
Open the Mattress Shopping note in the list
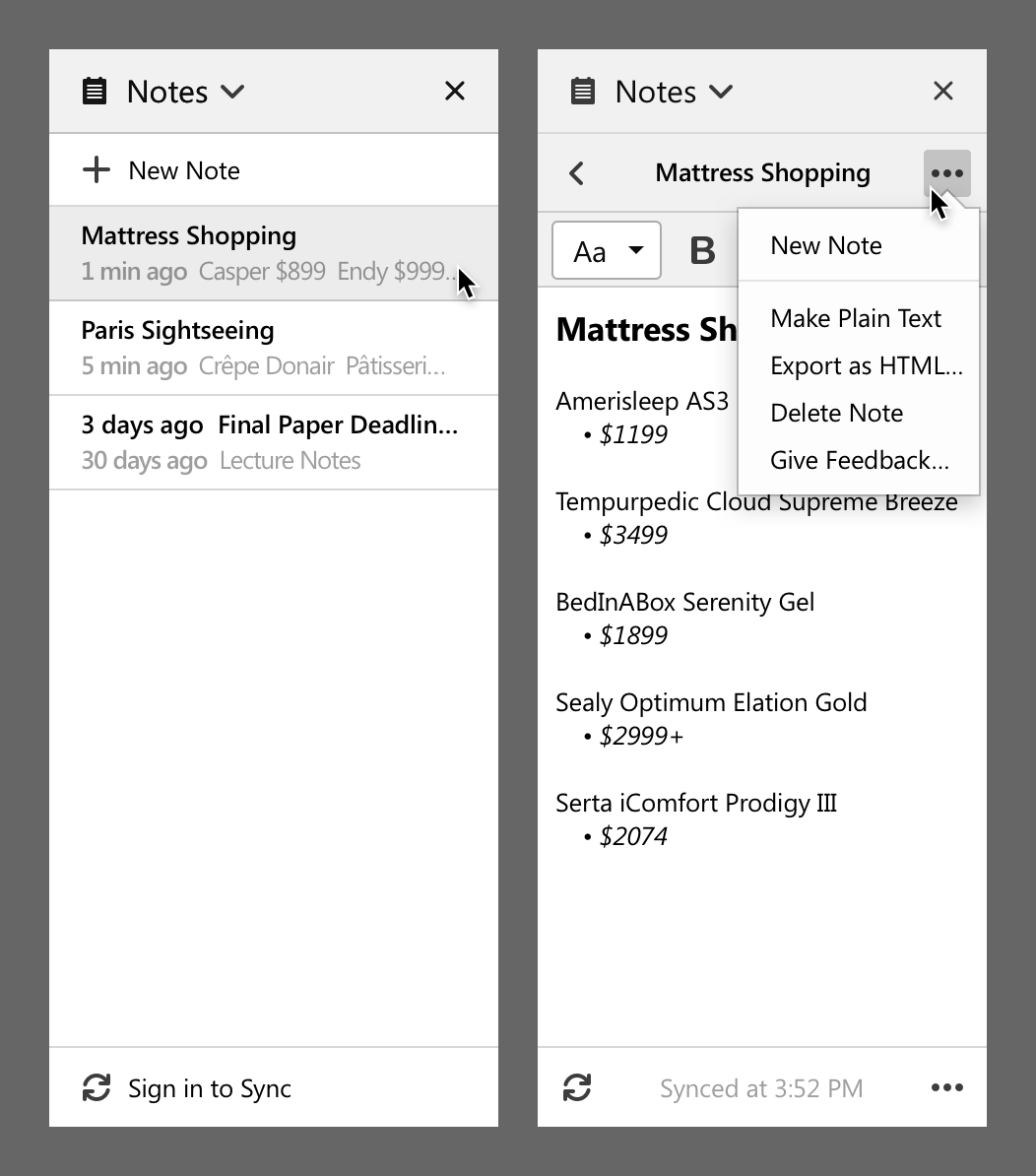[x=274, y=253]
